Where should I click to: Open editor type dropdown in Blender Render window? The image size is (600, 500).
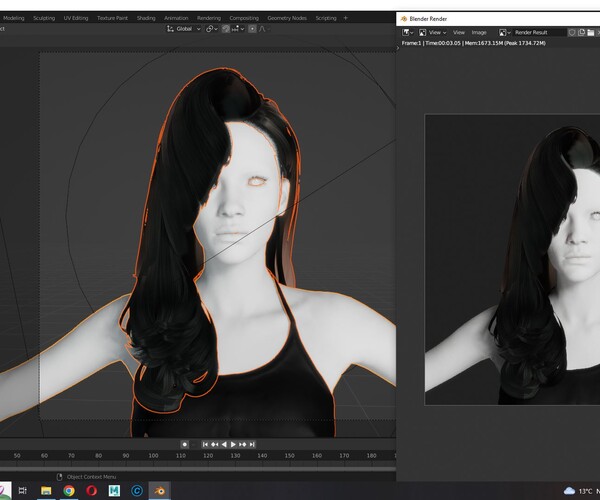tap(408, 33)
